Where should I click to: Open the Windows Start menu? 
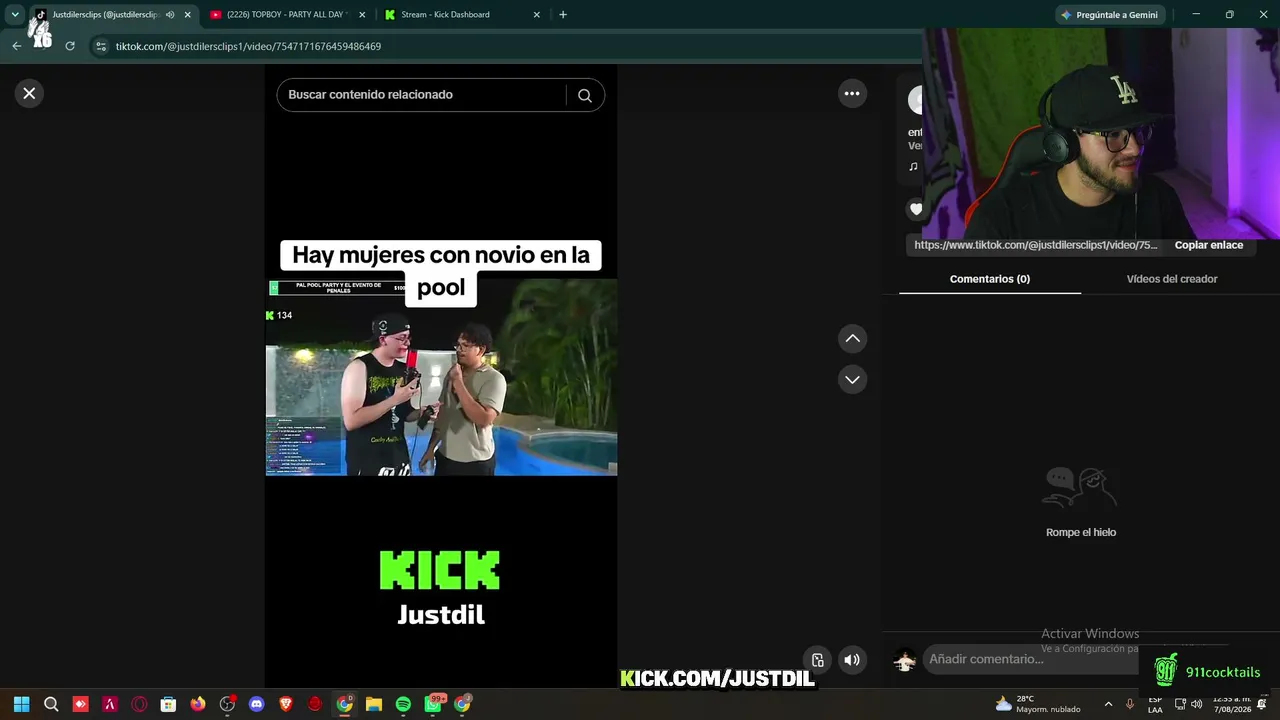22,704
